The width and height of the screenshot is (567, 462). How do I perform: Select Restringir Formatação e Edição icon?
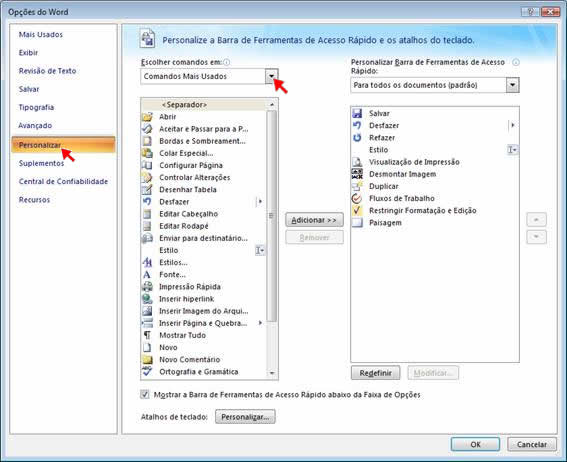[357, 210]
